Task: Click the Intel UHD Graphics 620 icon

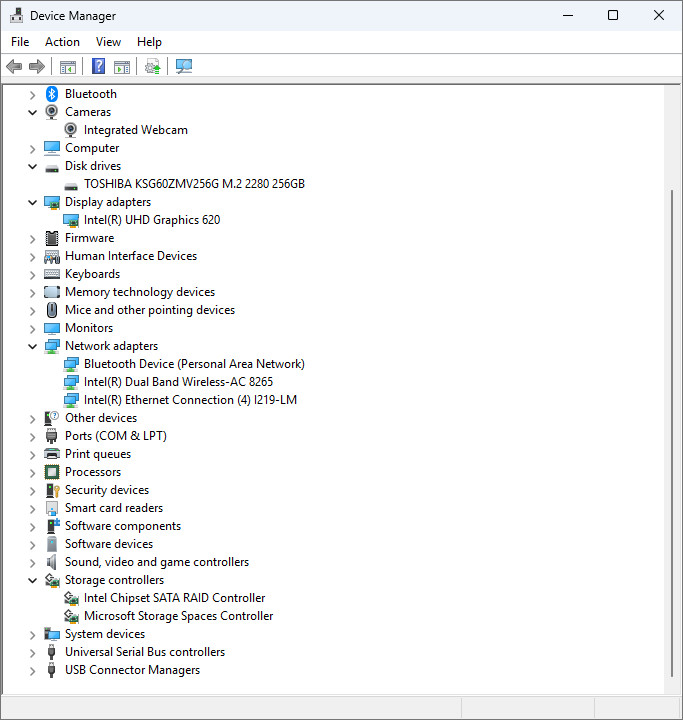Action: click(71, 220)
